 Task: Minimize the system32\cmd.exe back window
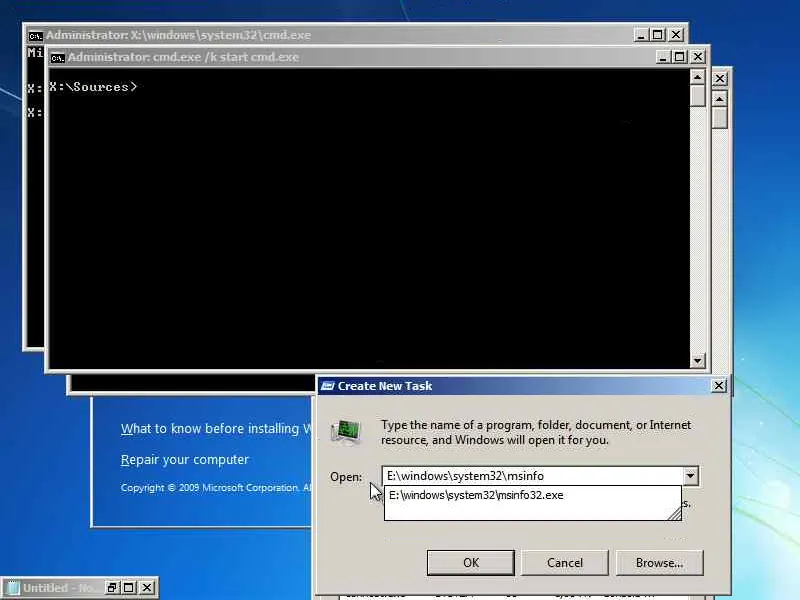coord(641,35)
